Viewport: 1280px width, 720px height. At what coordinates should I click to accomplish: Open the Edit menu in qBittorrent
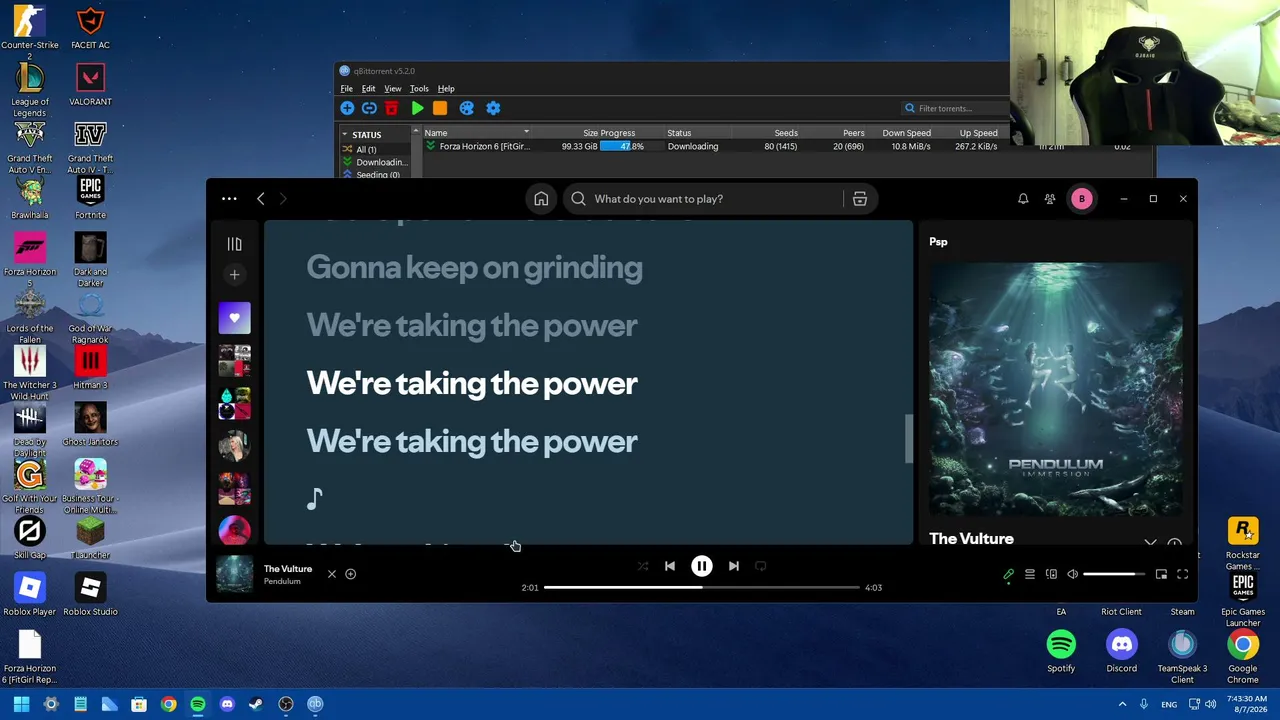(368, 89)
